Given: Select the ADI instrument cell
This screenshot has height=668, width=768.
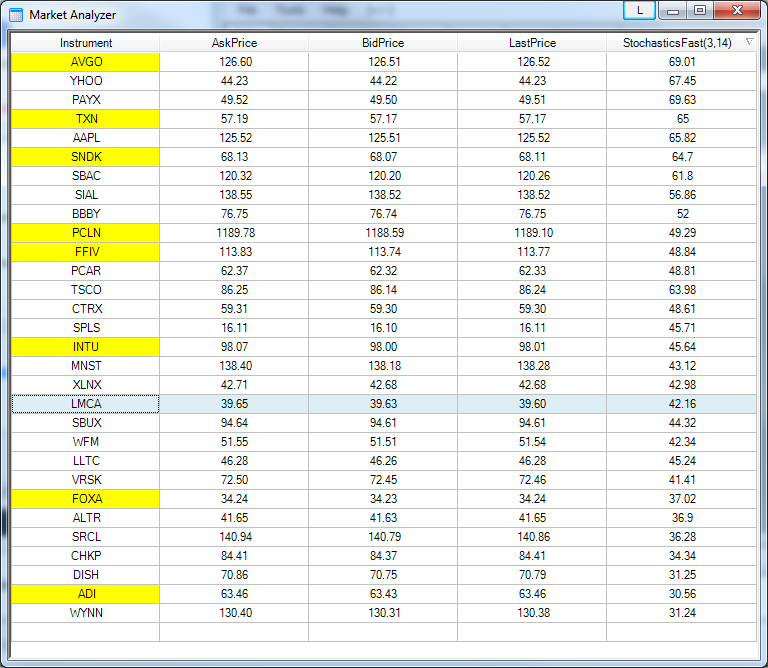Looking at the screenshot, I should click(x=86, y=594).
